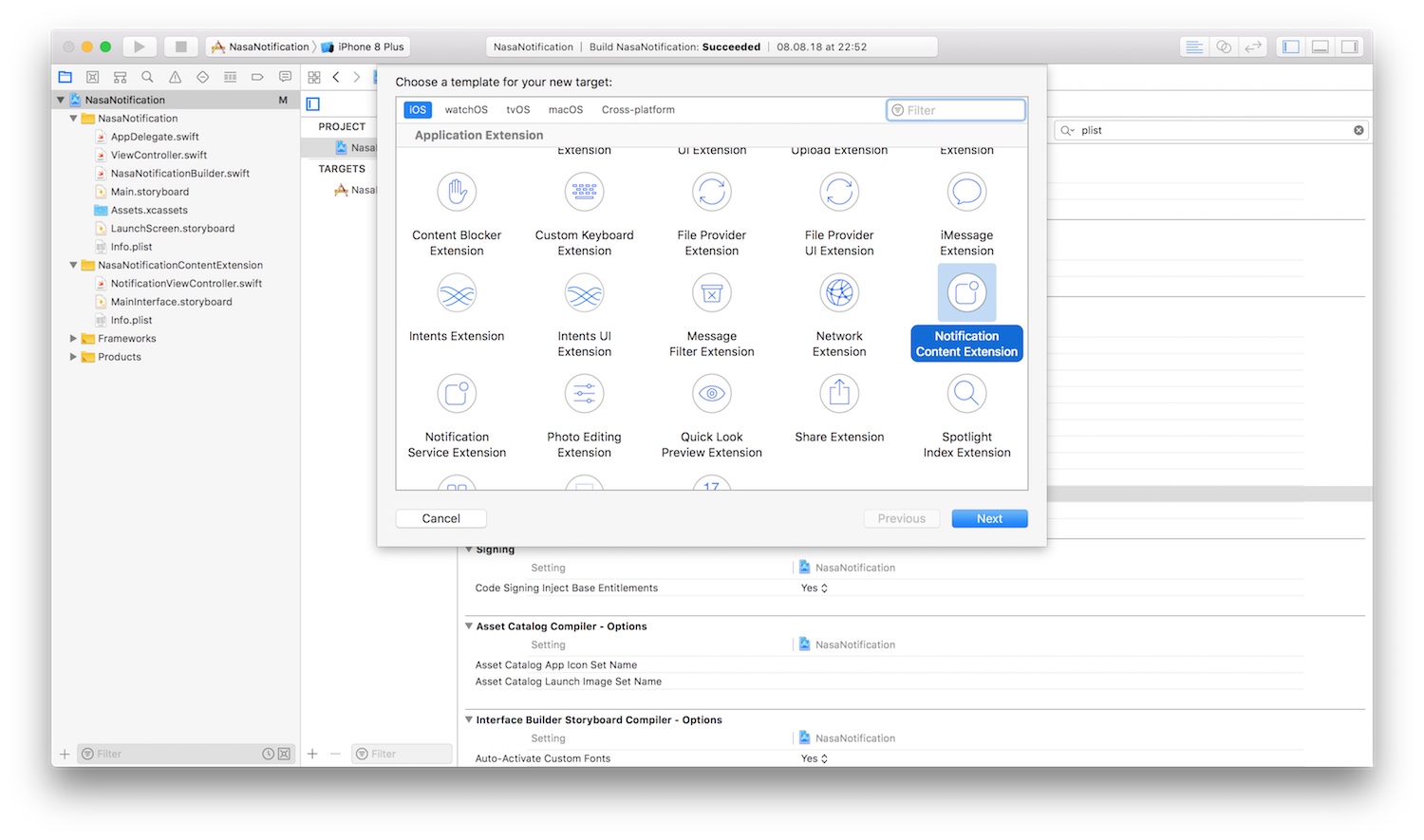Expand the Frameworks group
This screenshot has height=840, width=1424.
73,338
